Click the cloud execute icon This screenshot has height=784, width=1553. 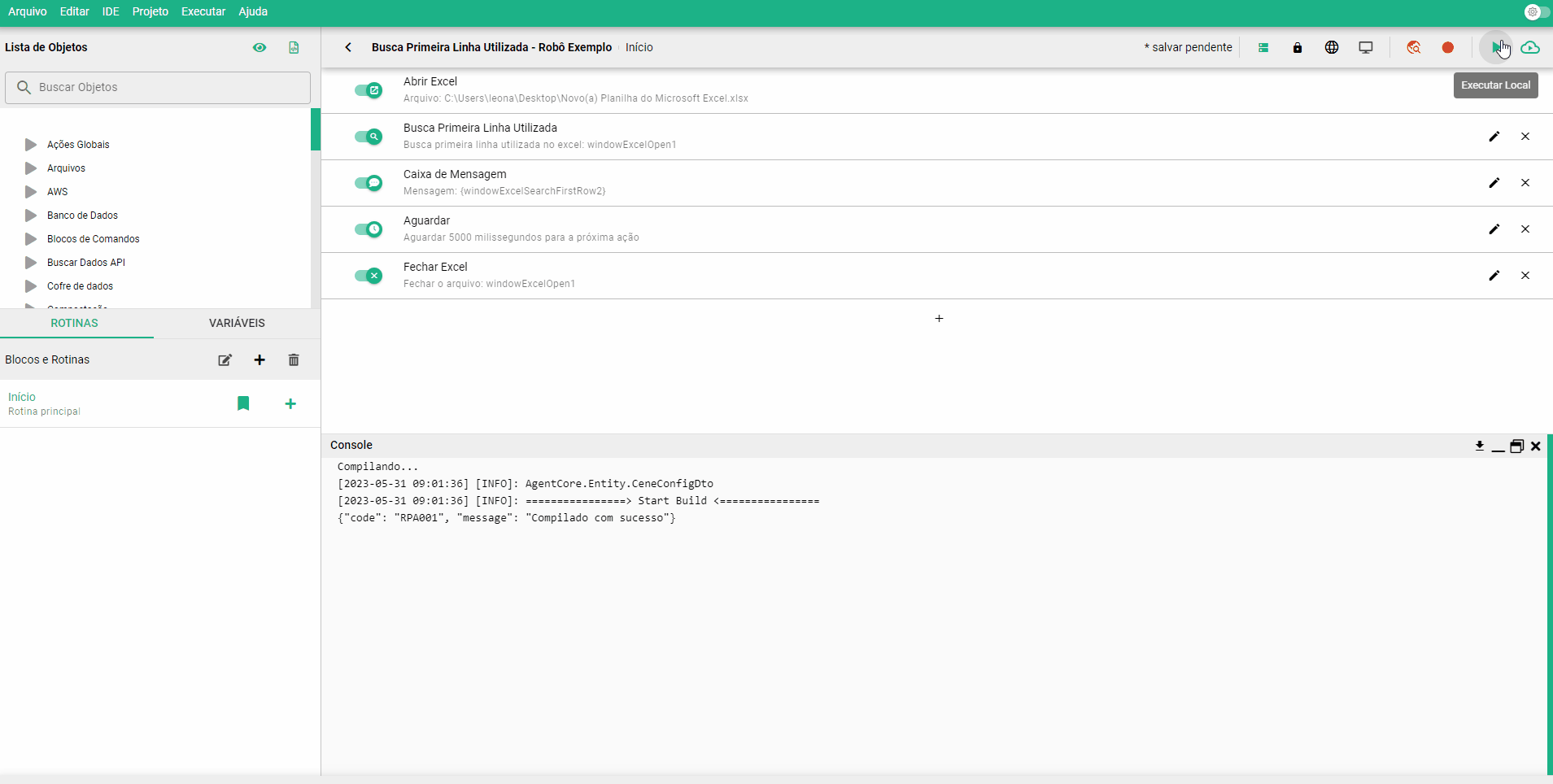(1530, 48)
